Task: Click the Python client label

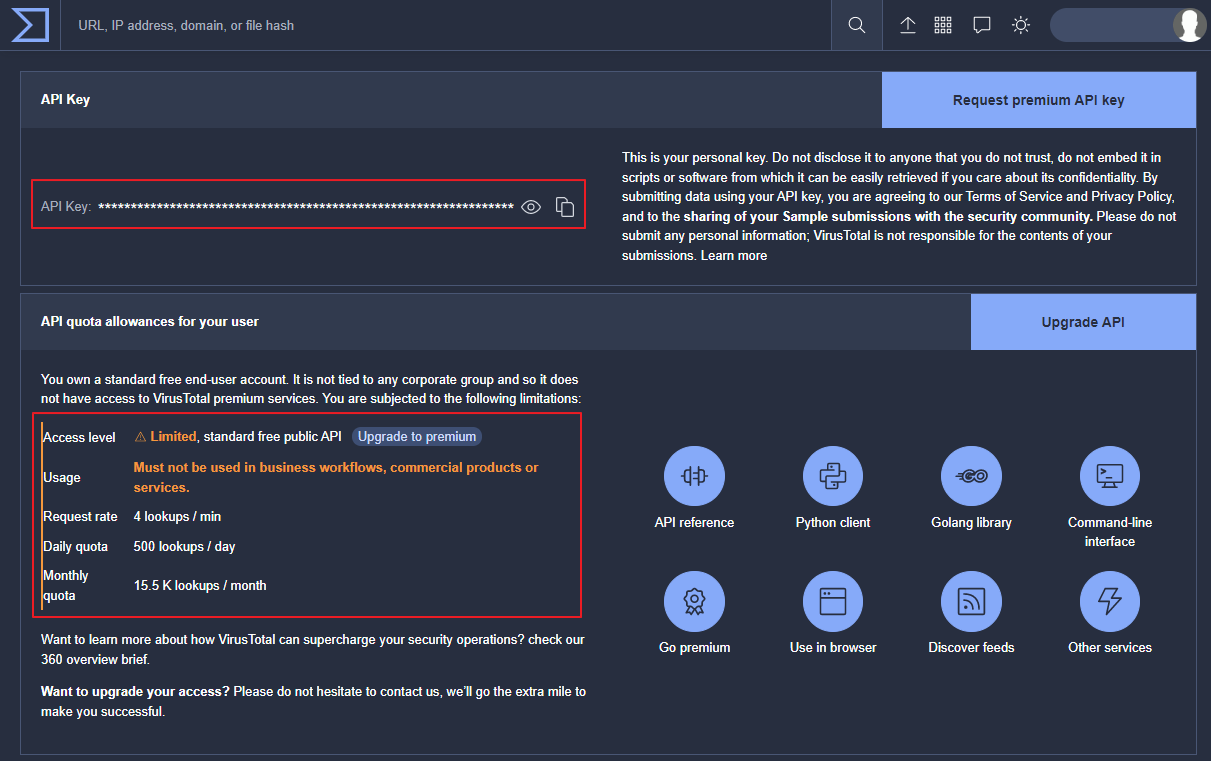Action: click(833, 523)
